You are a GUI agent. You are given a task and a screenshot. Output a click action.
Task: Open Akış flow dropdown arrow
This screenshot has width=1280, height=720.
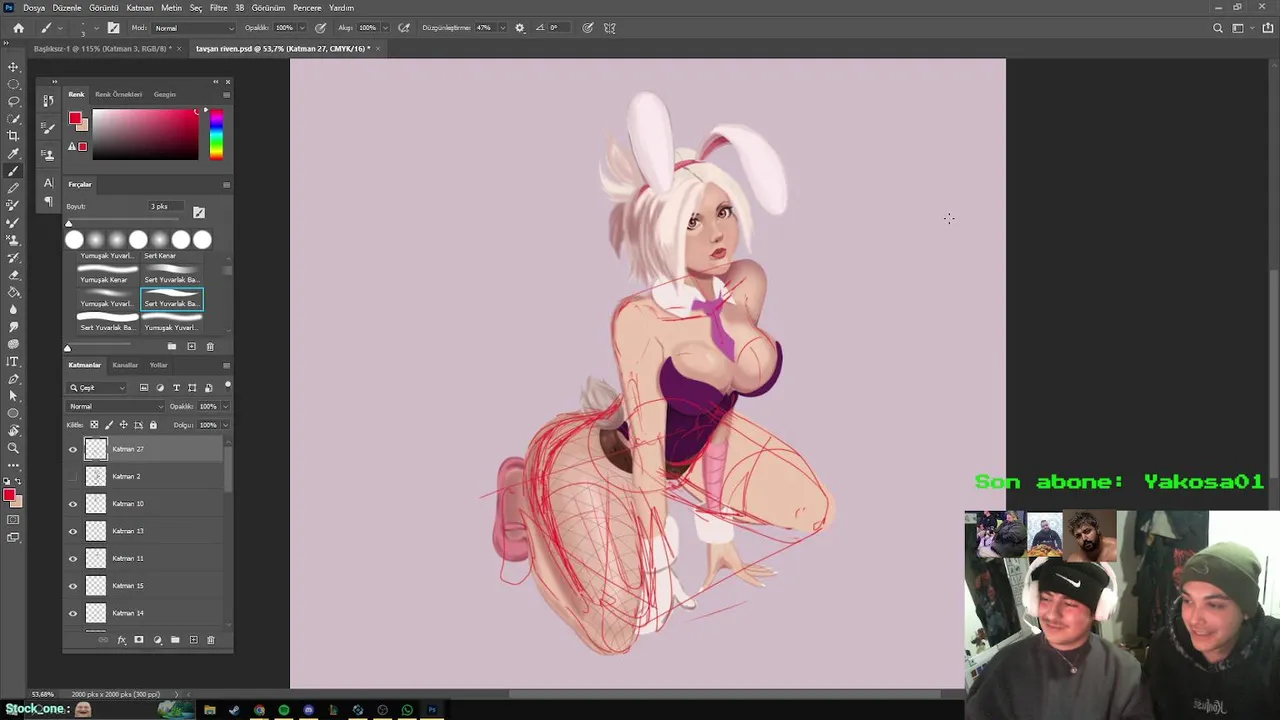pos(385,28)
